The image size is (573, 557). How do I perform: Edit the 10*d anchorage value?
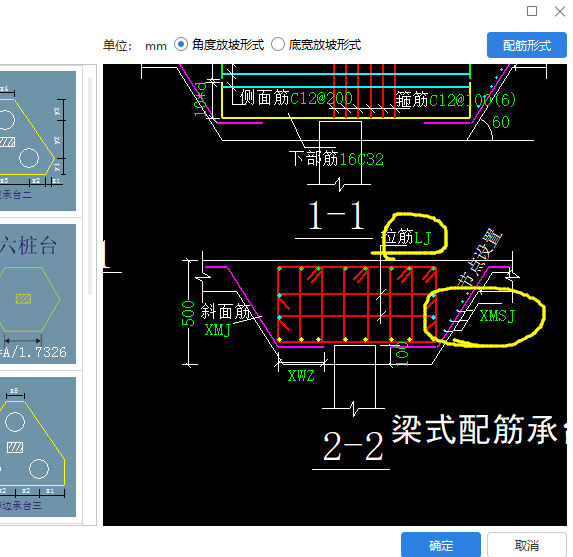[200, 99]
